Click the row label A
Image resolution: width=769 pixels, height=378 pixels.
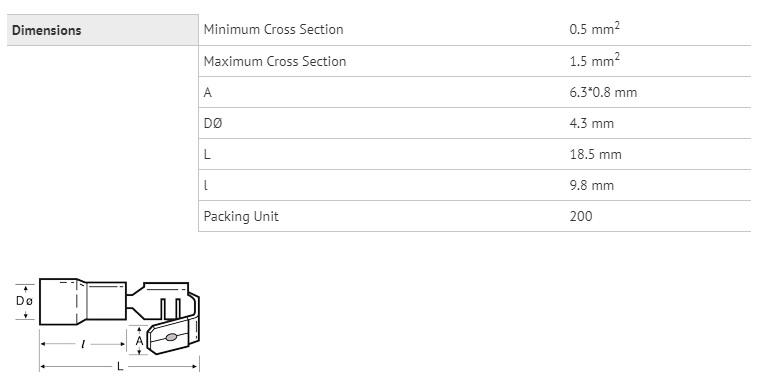click(x=207, y=92)
